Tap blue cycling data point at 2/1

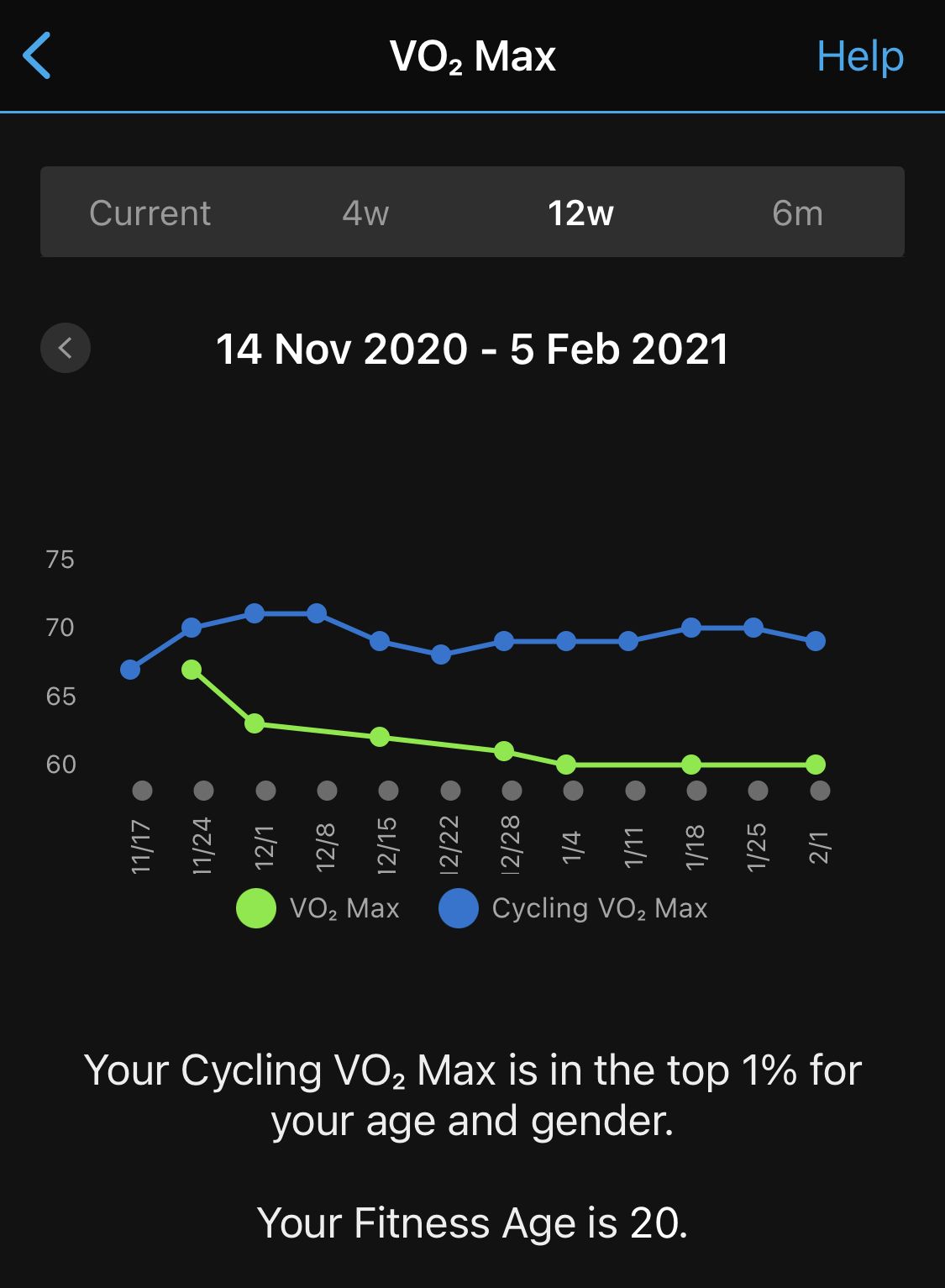816,641
